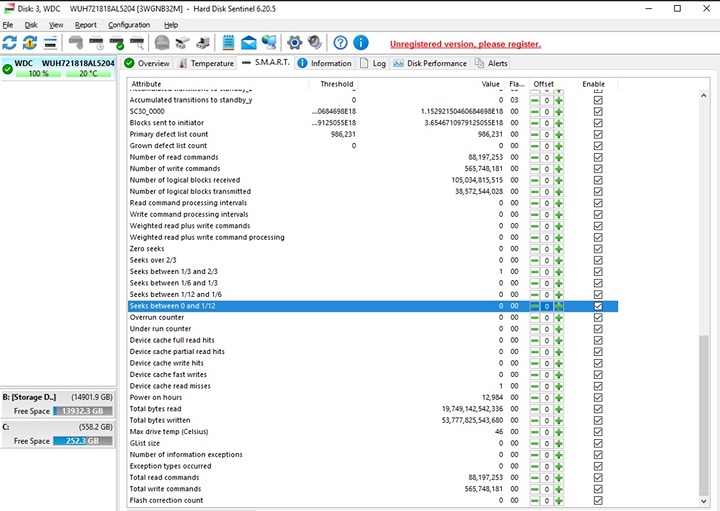
Task: Toggle Enable checkbox for Seeks between 0 and 1/12
Action: [x=598, y=306]
